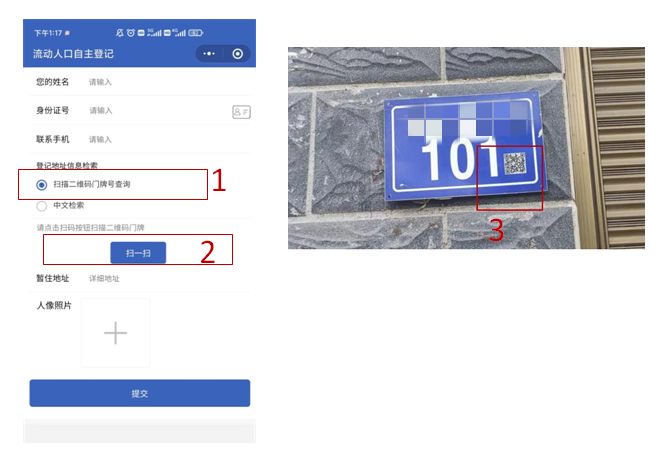Tap the alarm clock status bar icon
This screenshot has width=661, height=451.
tap(131, 33)
